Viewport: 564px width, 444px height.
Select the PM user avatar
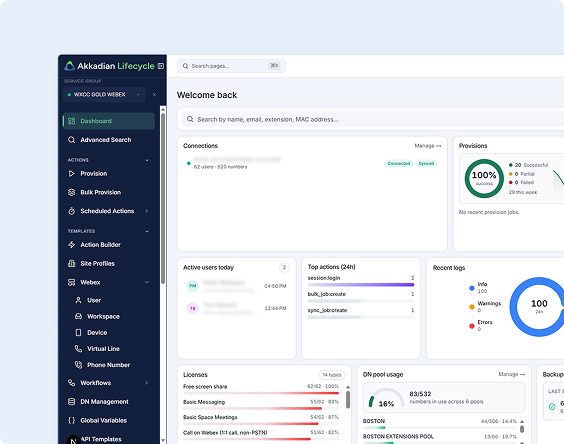pyautogui.click(x=193, y=286)
